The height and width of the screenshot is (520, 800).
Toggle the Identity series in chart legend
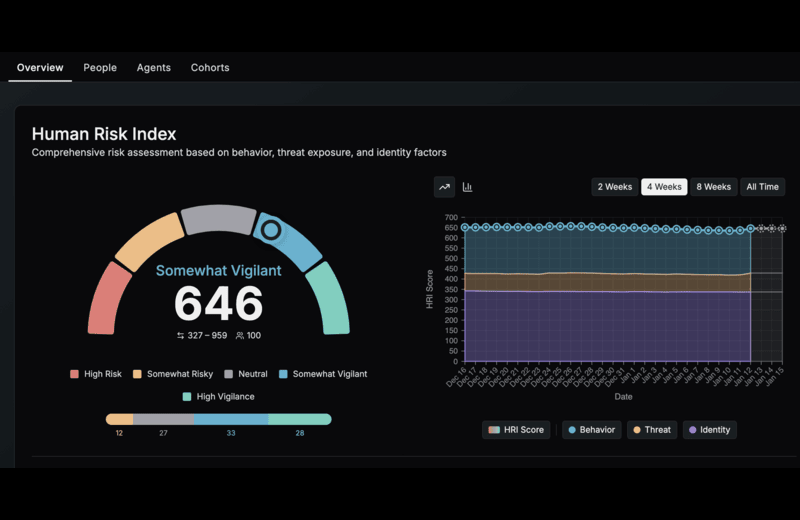[x=709, y=430]
